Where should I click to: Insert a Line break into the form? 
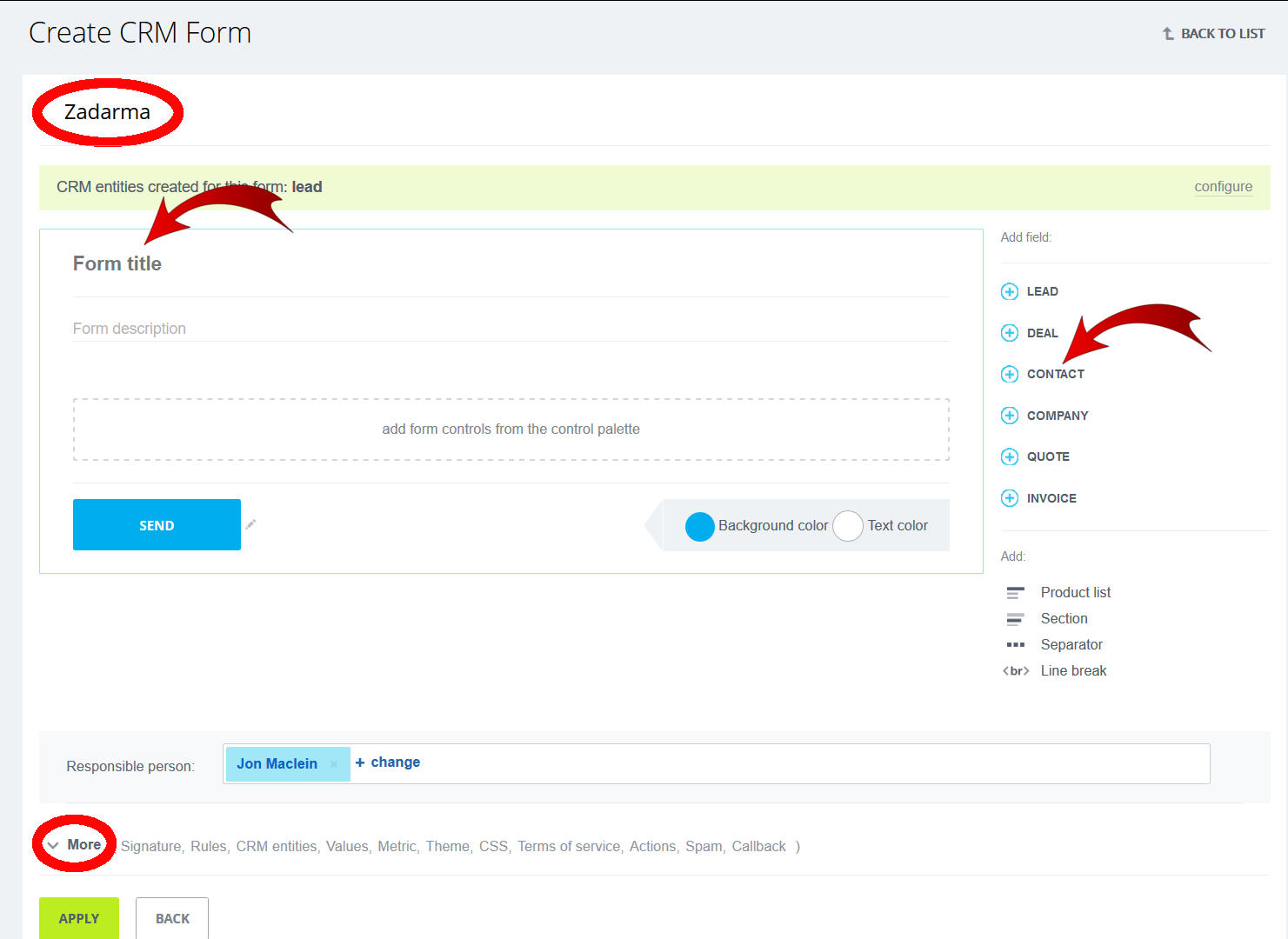1073,670
